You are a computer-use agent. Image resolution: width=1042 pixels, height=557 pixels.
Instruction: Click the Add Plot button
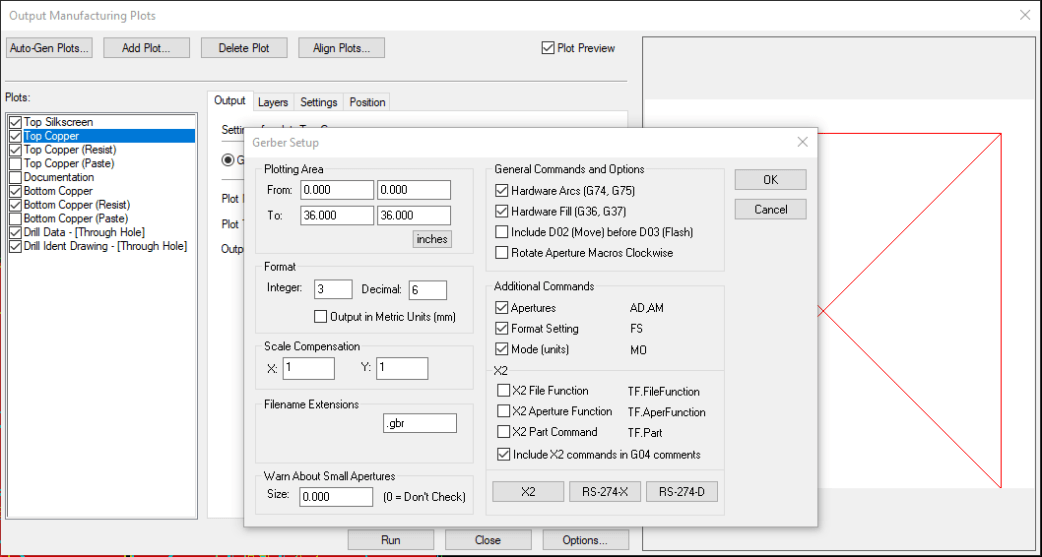click(x=146, y=48)
